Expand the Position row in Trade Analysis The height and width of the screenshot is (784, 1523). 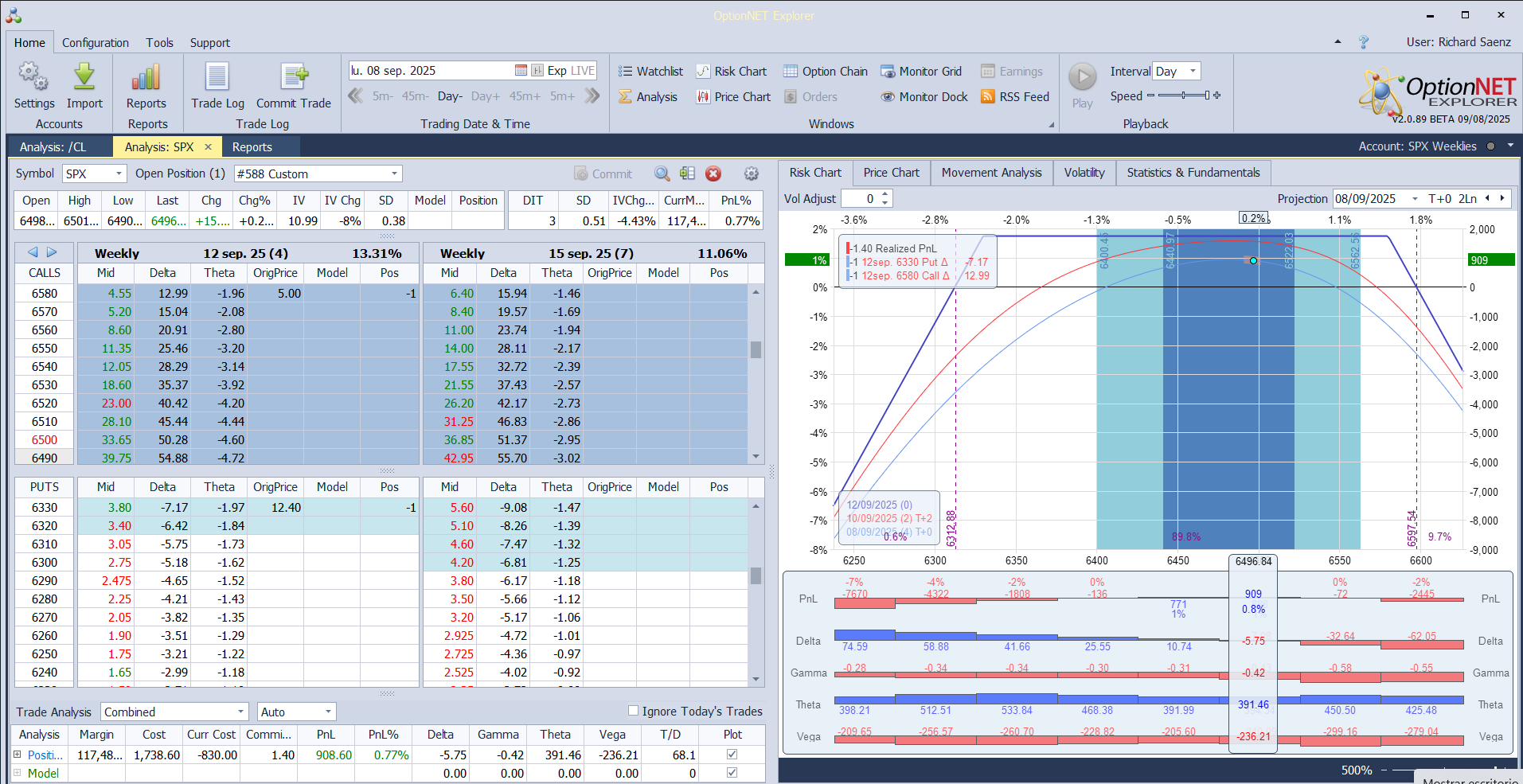pyautogui.click(x=17, y=755)
